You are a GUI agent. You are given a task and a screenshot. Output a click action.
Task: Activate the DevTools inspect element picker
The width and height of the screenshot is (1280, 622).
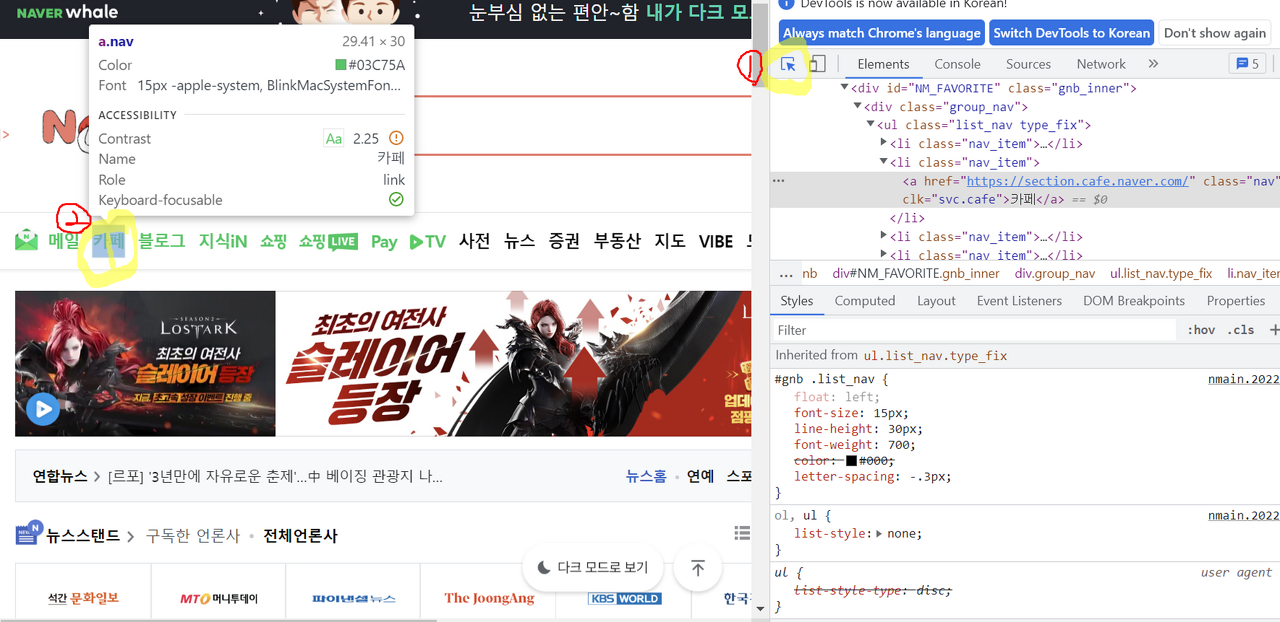788,64
